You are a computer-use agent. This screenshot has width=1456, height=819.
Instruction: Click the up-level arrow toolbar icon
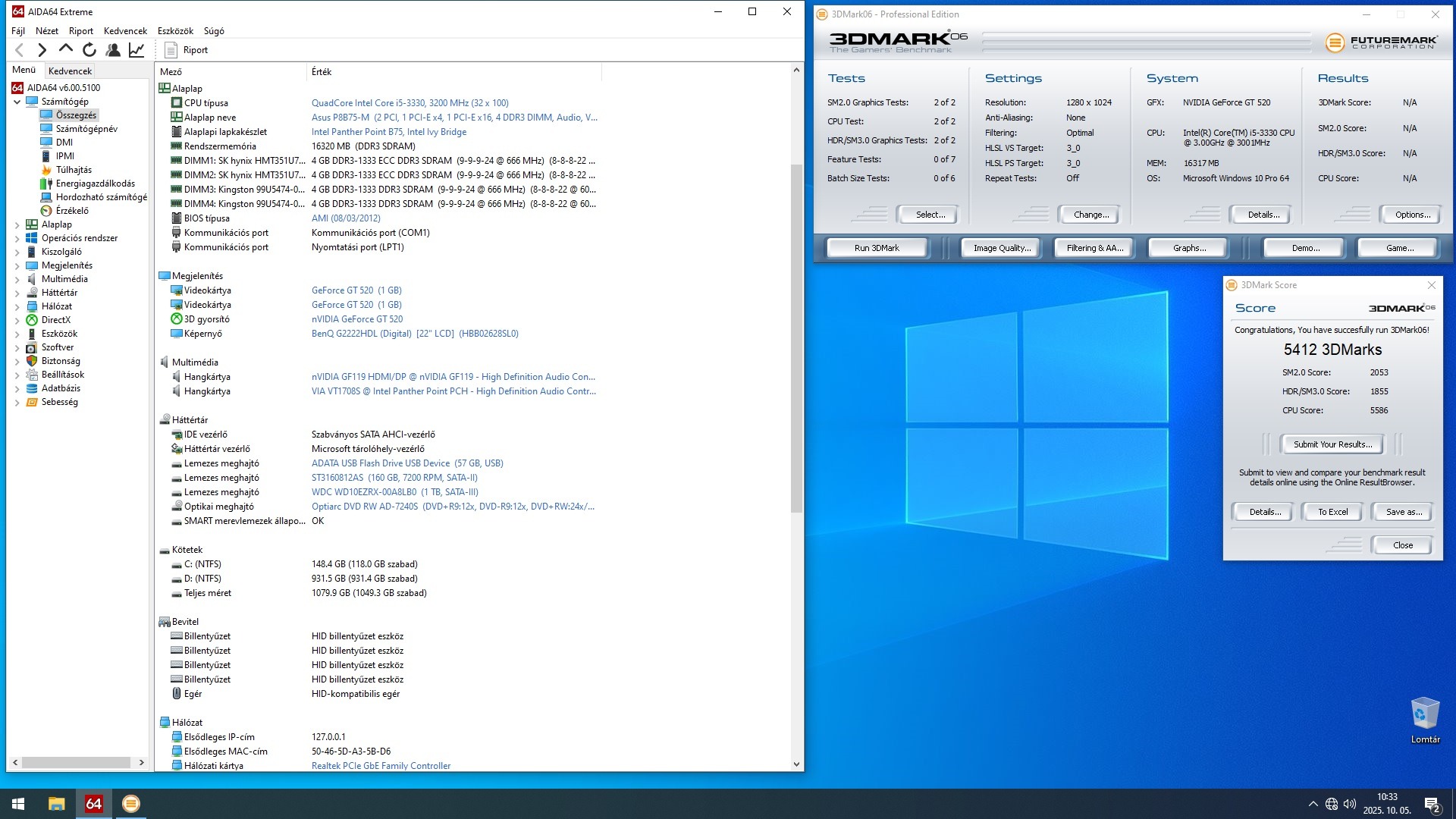[x=66, y=50]
